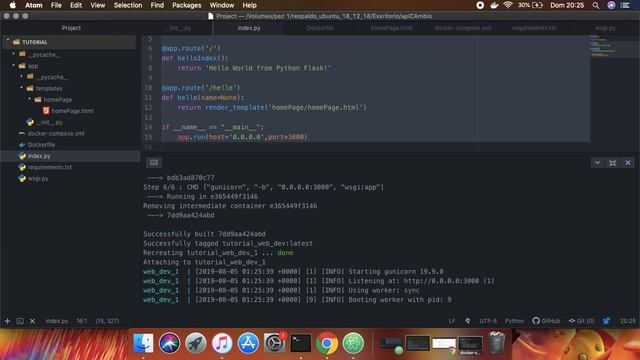The width and height of the screenshot is (640, 360).
Task: Open iTunes from the Dock
Action: (222, 343)
